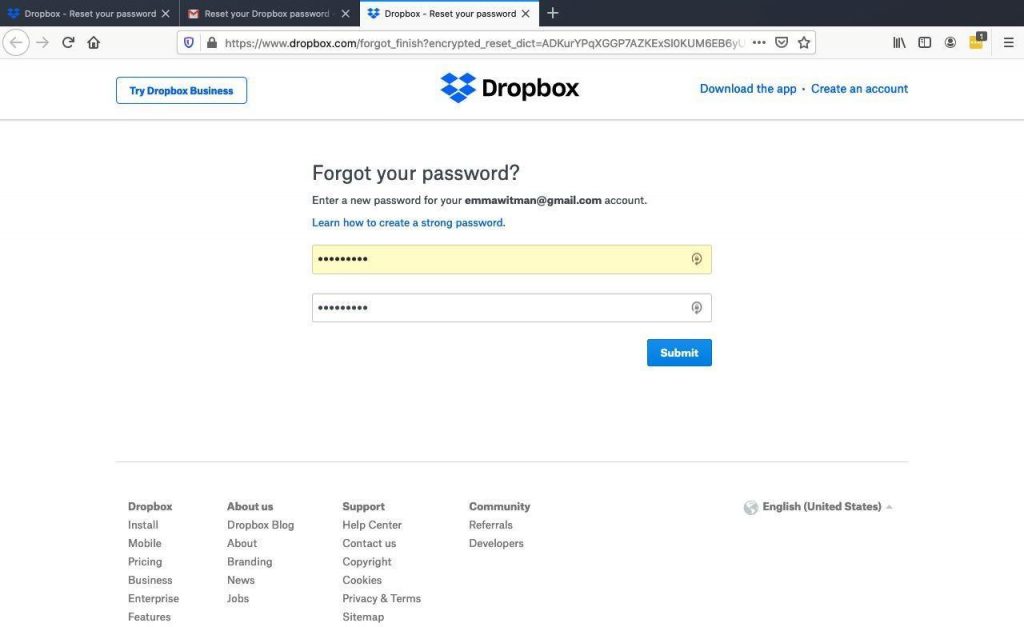Screen dimensions: 1024x627
Task: Open the Copyright footer link
Action: (x=366, y=561)
